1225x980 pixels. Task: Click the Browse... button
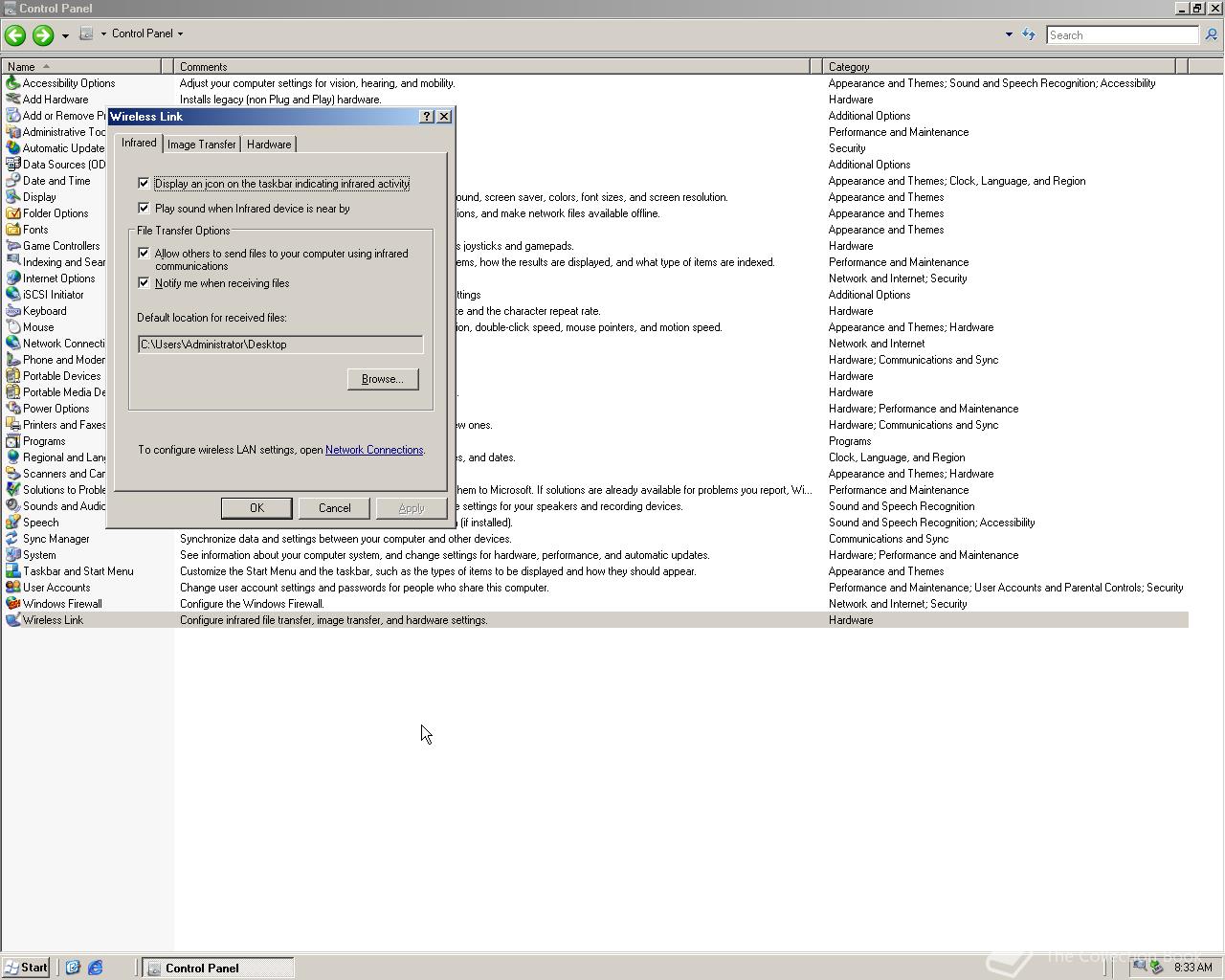pos(383,379)
